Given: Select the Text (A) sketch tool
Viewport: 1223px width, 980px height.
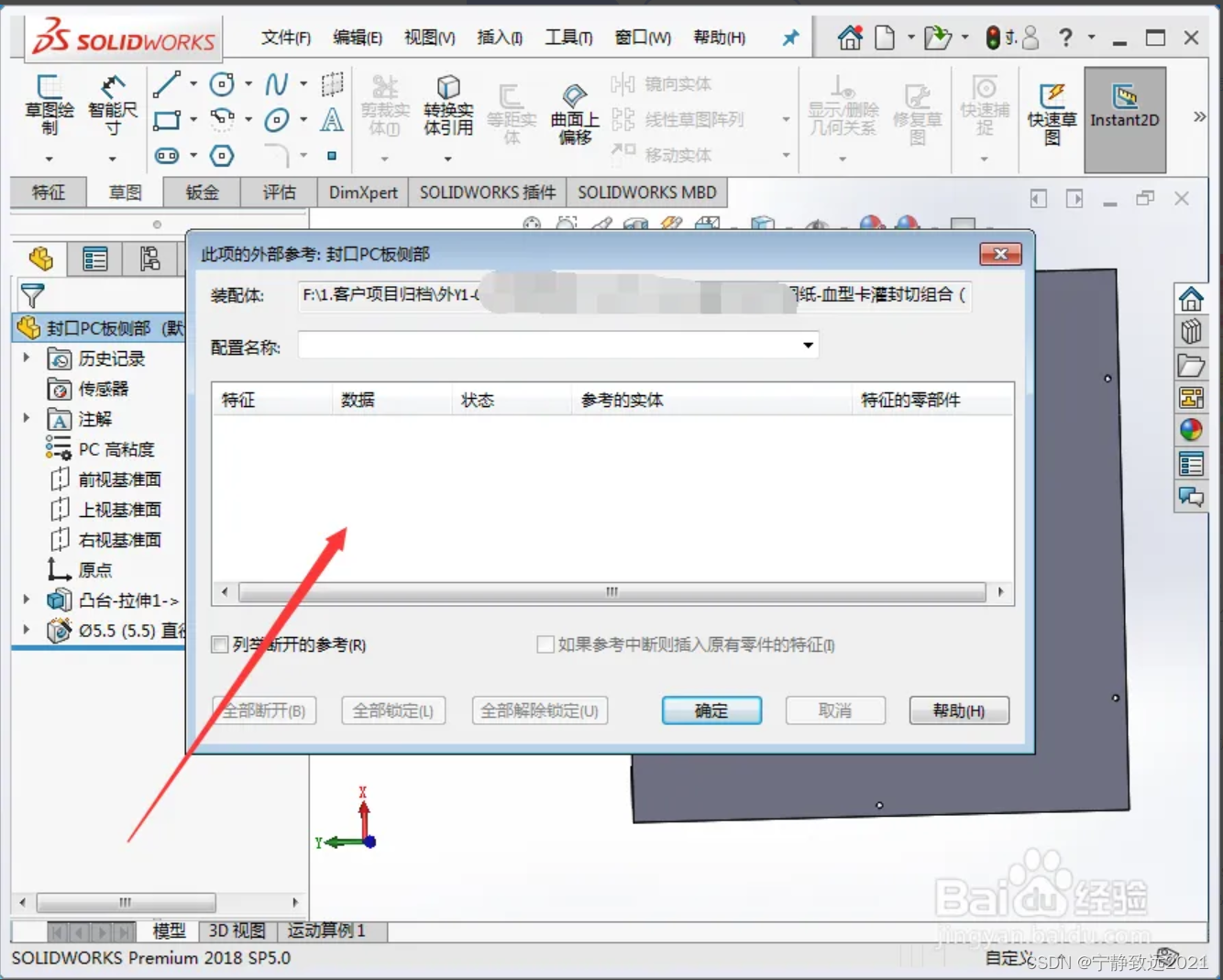Looking at the screenshot, I should [332, 120].
